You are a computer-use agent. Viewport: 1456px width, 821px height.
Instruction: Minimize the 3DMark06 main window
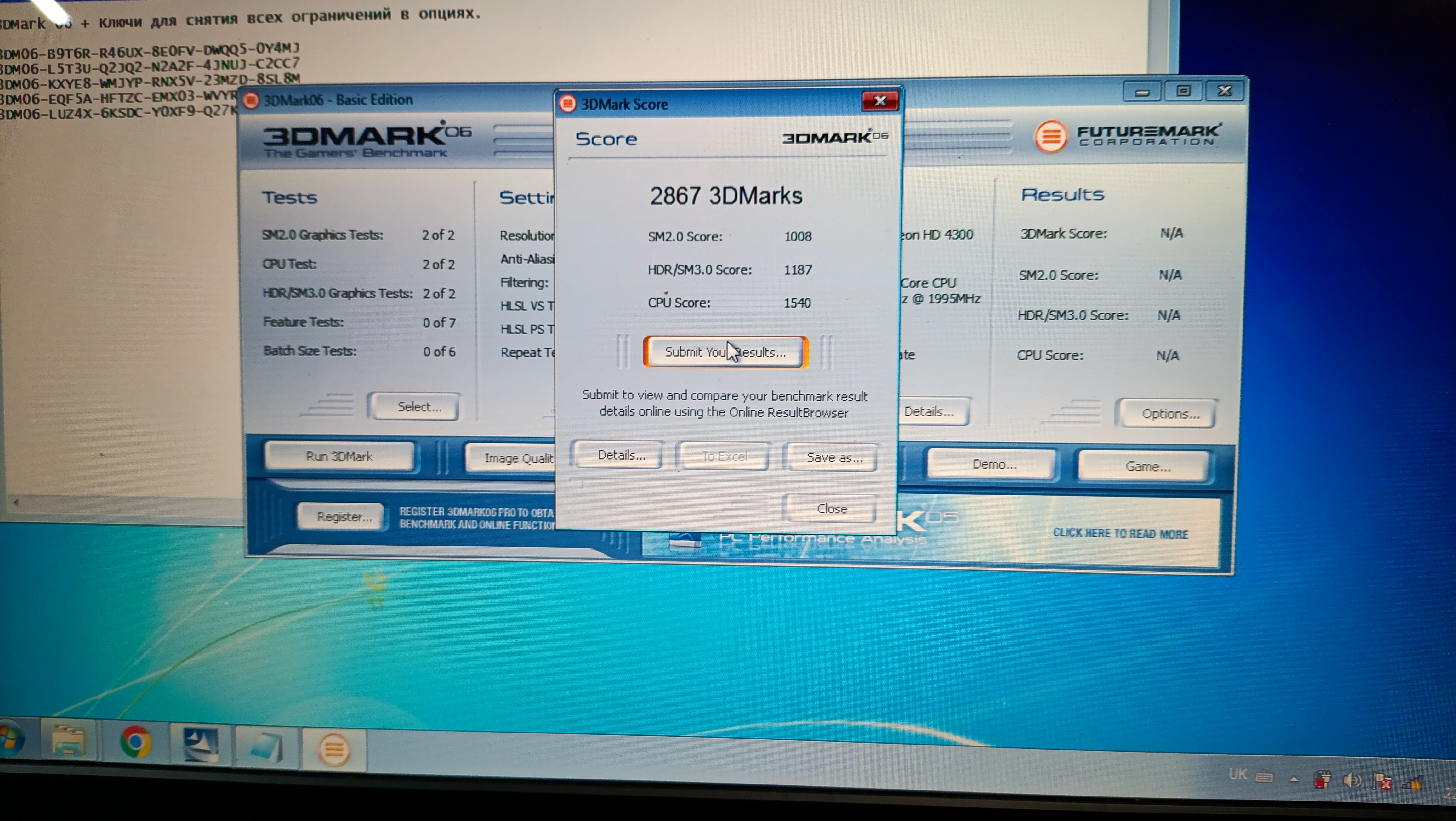[x=1142, y=92]
